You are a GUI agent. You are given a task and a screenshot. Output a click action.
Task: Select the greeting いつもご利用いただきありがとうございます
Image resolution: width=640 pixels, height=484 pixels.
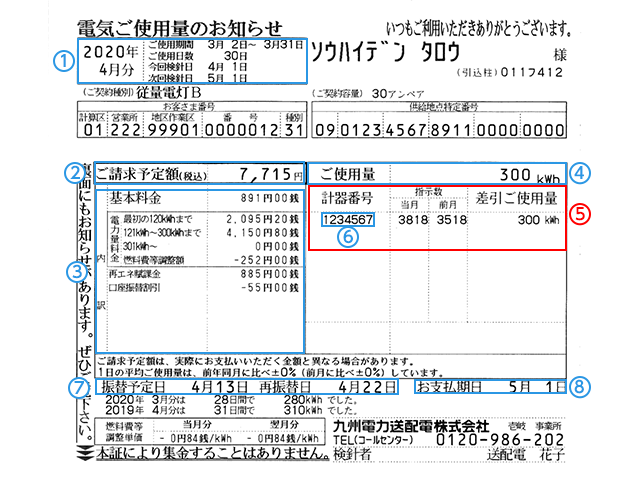478,29
